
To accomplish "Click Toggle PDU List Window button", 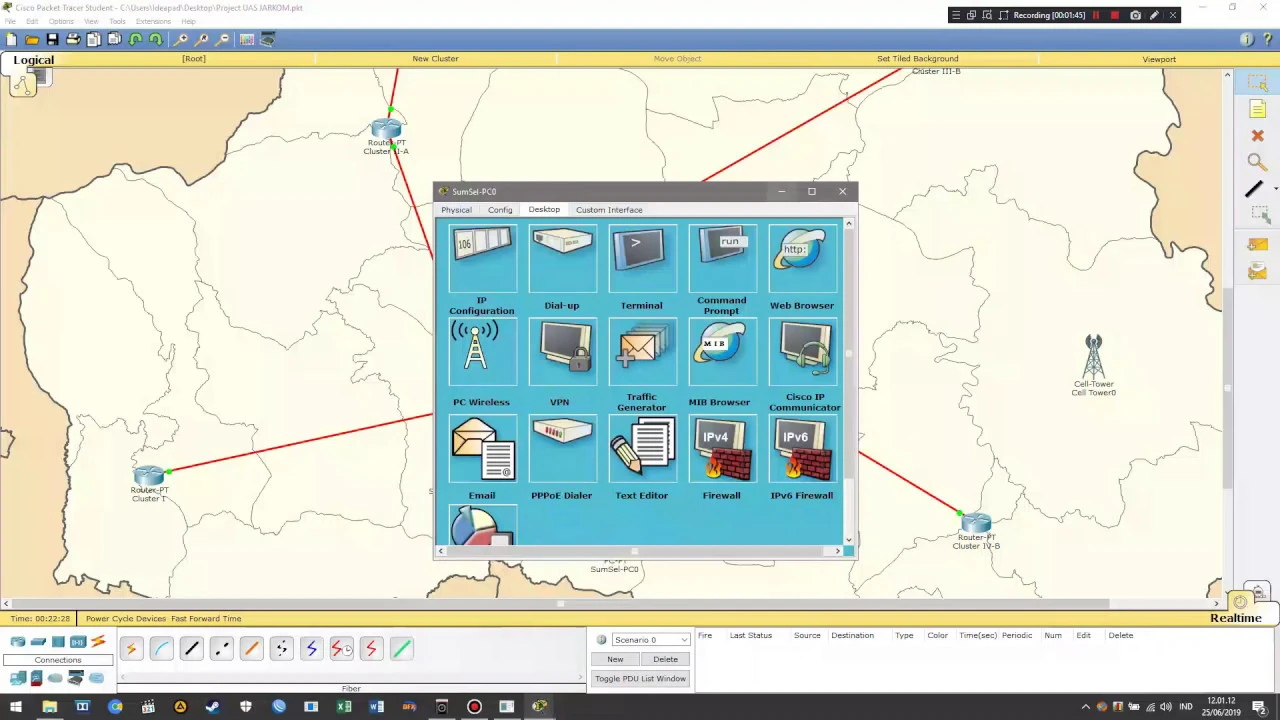I will click(x=640, y=679).
